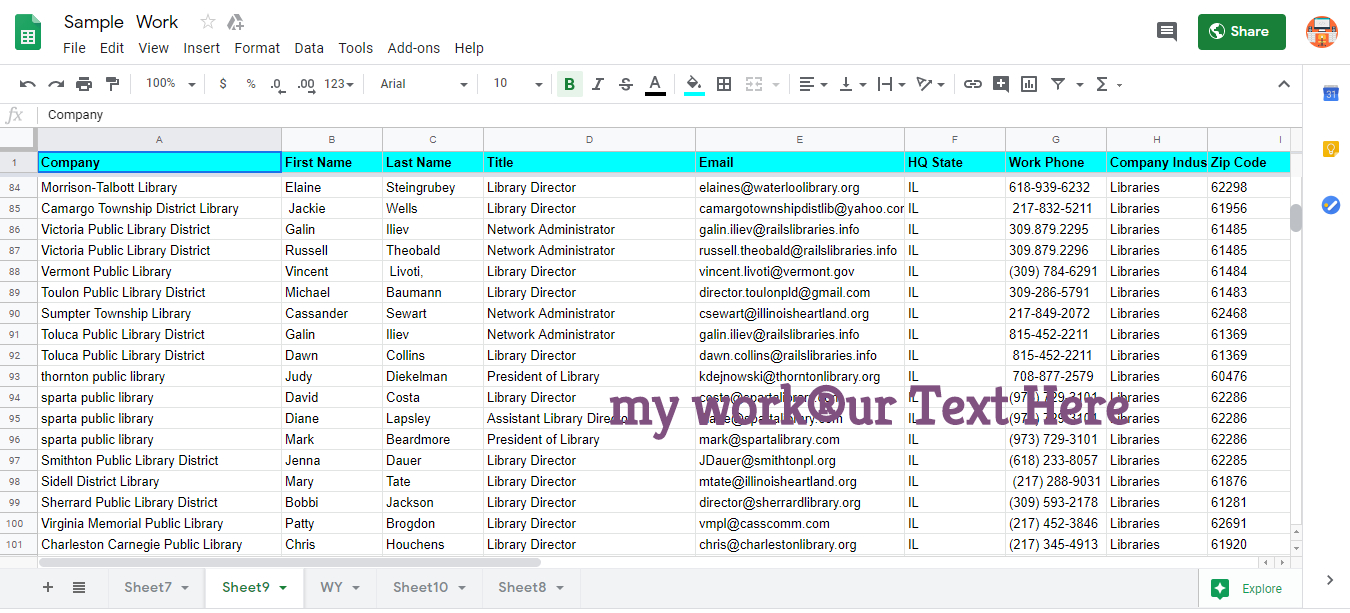The width and height of the screenshot is (1350, 613).
Task: Open the comment history
Action: coord(1166,31)
